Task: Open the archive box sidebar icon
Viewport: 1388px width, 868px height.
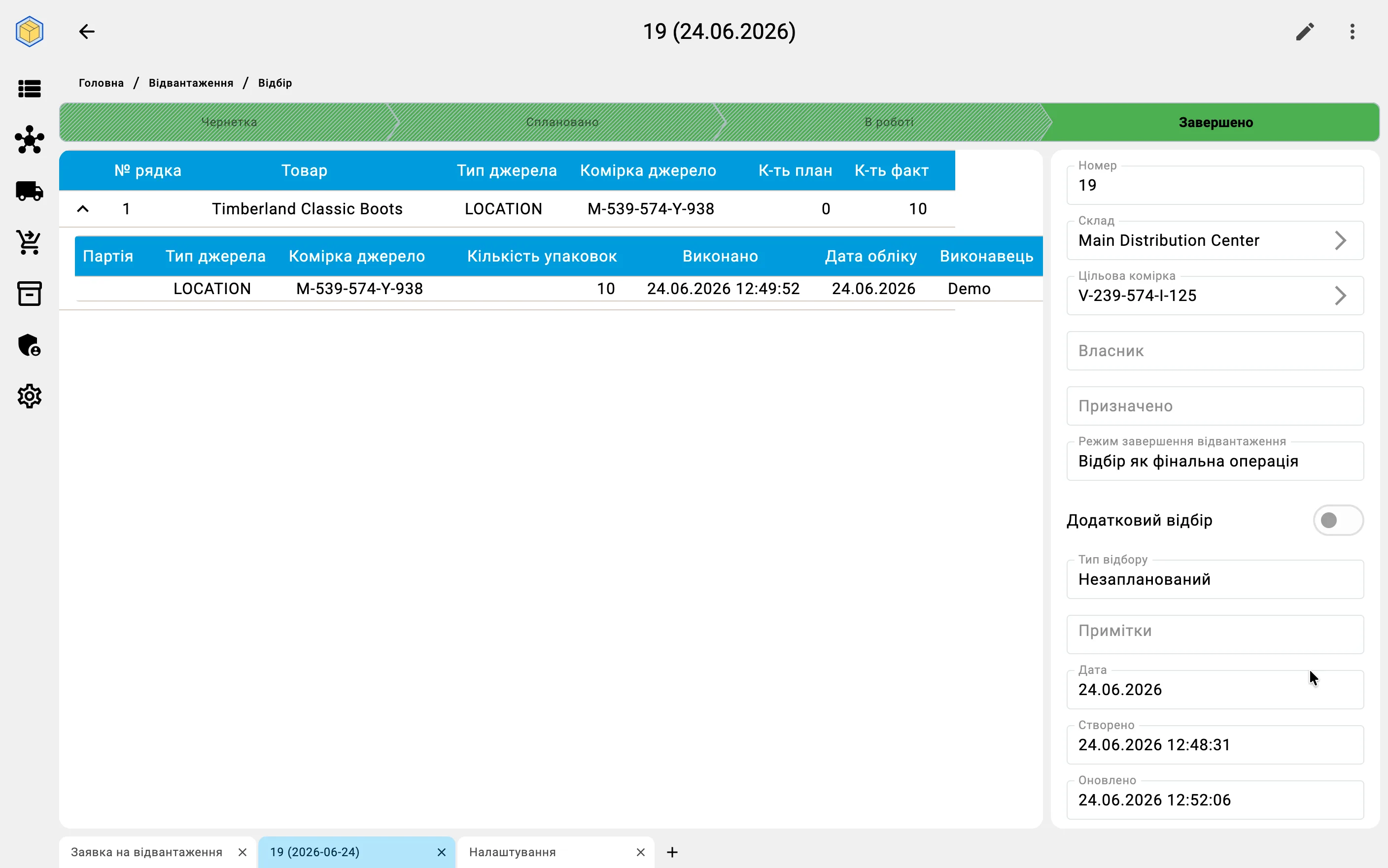Action: (x=29, y=293)
